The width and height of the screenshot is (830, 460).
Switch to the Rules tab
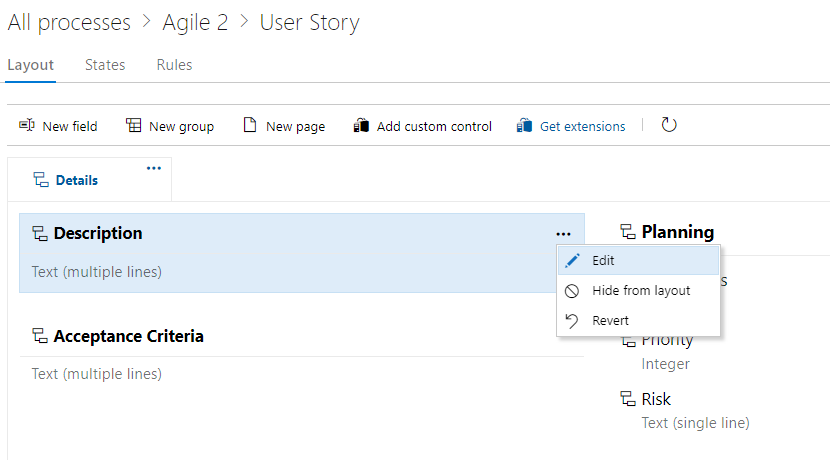[174, 65]
